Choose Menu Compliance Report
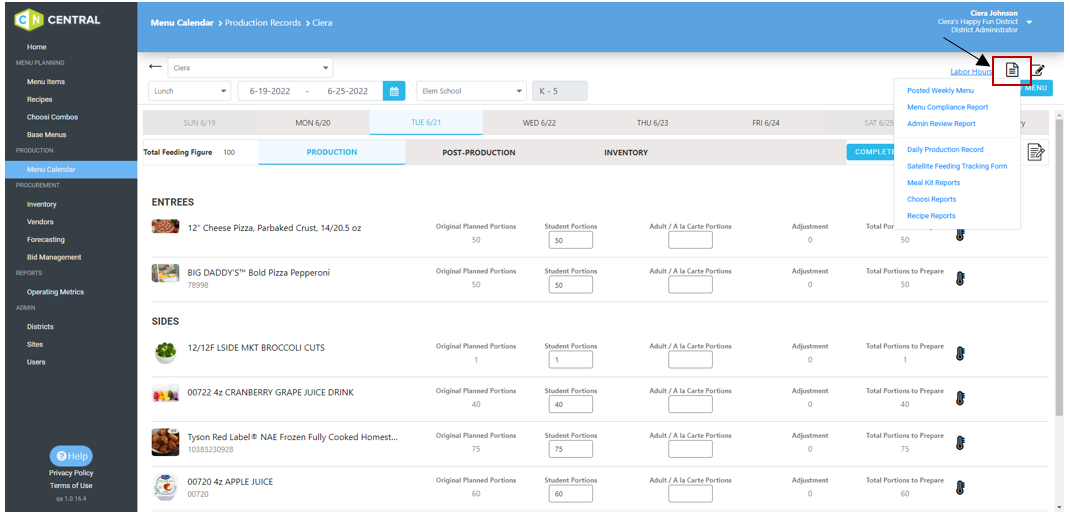The width and height of the screenshot is (1070, 517). (x=947, y=107)
